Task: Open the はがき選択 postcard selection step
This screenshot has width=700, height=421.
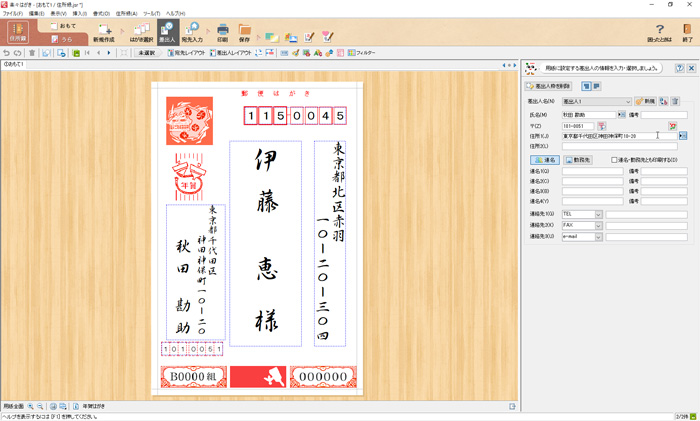Action: click(x=140, y=33)
